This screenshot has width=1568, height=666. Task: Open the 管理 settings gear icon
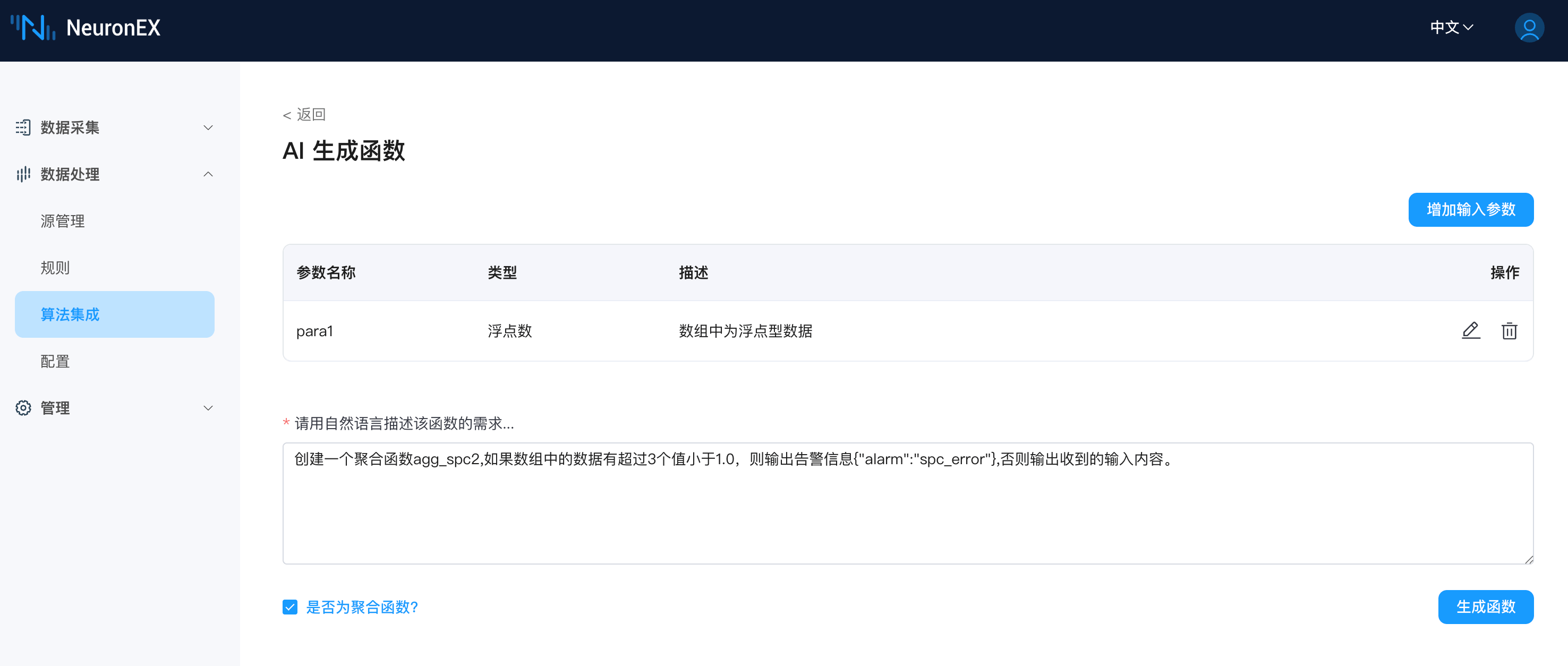tap(22, 408)
